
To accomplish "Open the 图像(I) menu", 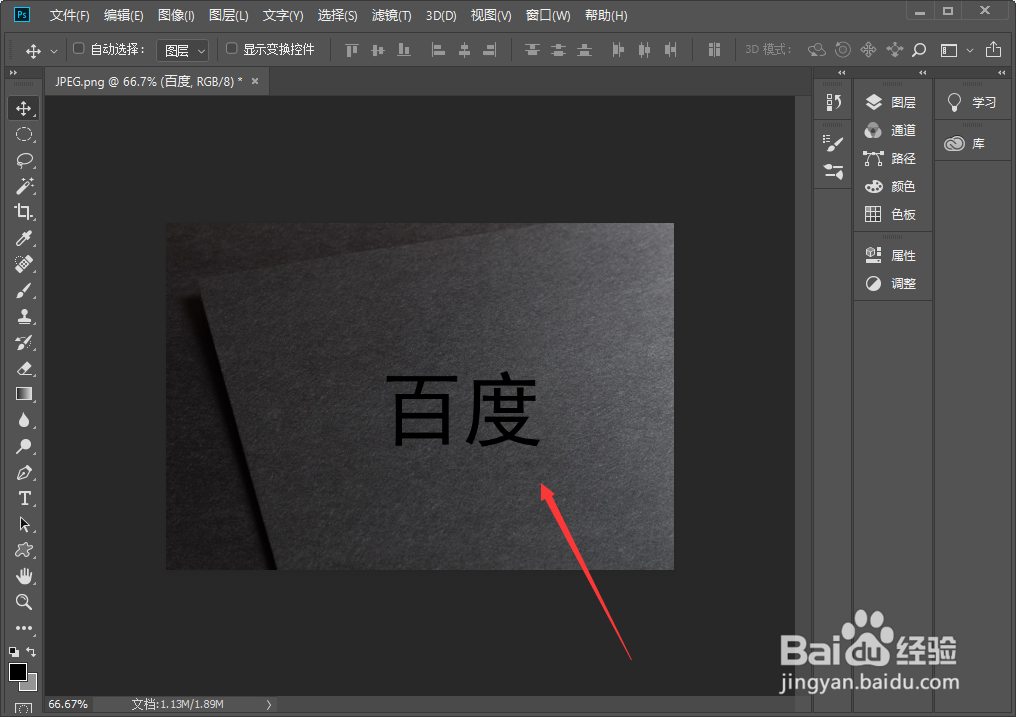I will 176,16.
